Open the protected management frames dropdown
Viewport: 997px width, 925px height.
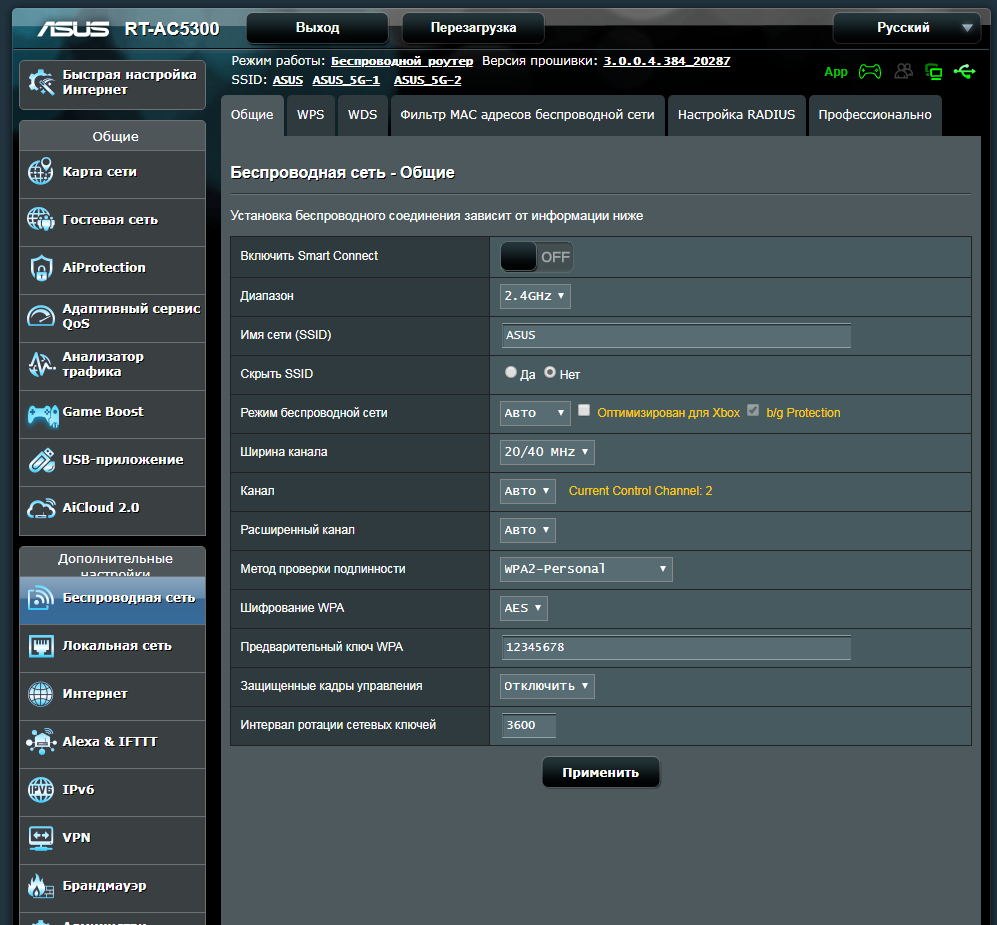coord(547,687)
